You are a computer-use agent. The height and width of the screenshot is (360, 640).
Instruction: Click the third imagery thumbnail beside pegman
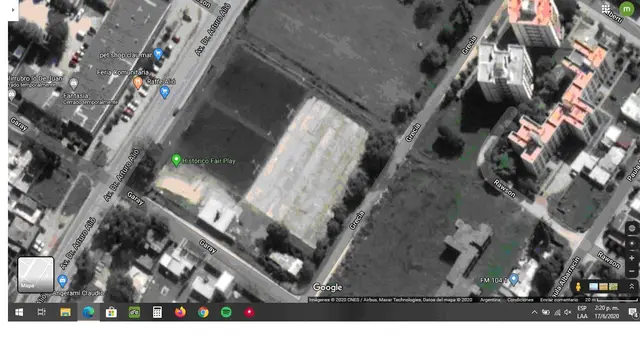pyautogui.click(x=613, y=287)
